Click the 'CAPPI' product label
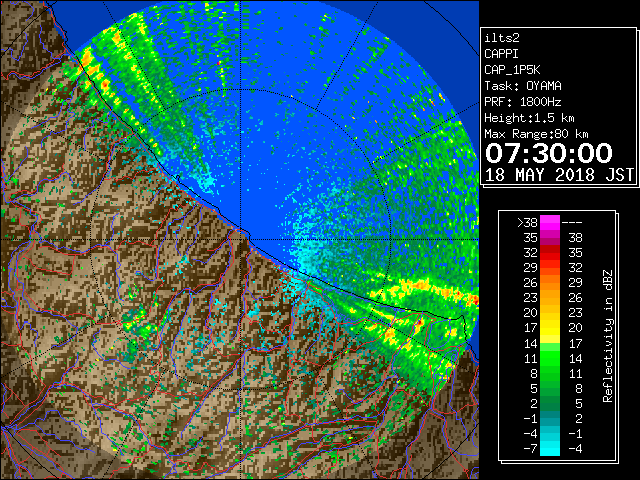The width and height of the screenshot is (640, 480). (x=501, y=54)
